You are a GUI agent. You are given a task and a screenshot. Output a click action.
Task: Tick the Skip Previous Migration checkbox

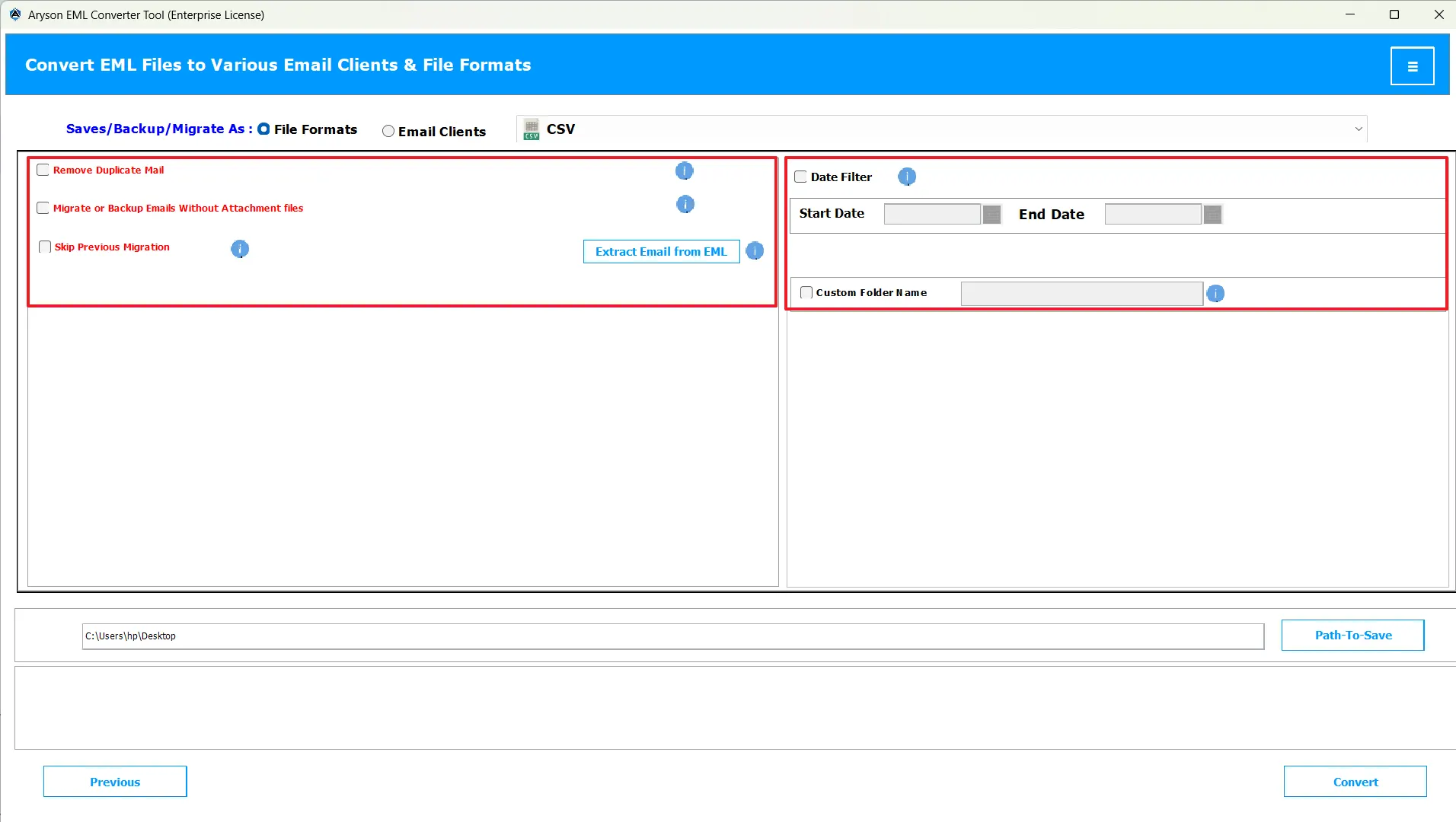(x=45, y=247)
